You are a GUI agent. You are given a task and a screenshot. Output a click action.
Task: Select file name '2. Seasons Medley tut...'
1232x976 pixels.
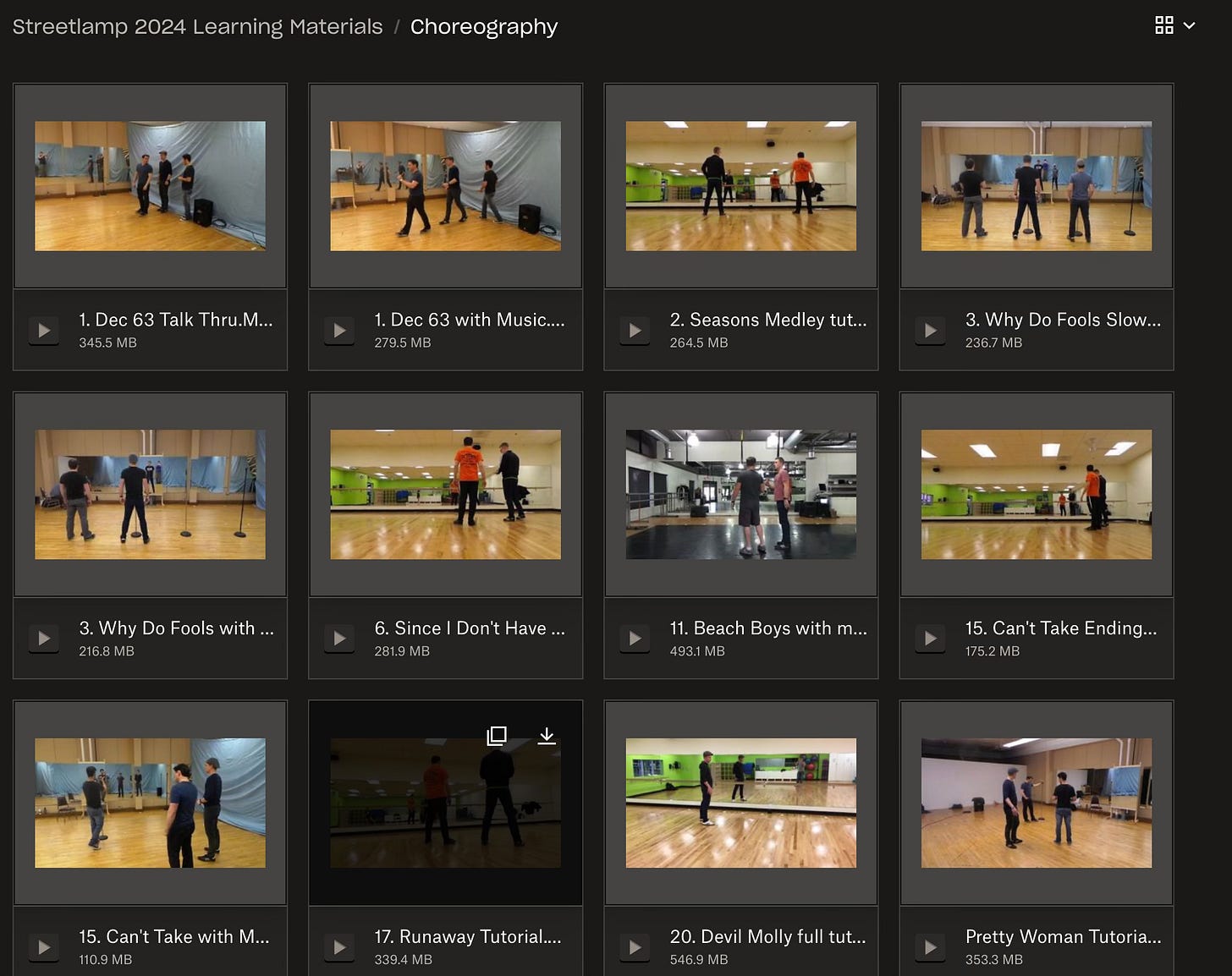(x=768, y=320)
